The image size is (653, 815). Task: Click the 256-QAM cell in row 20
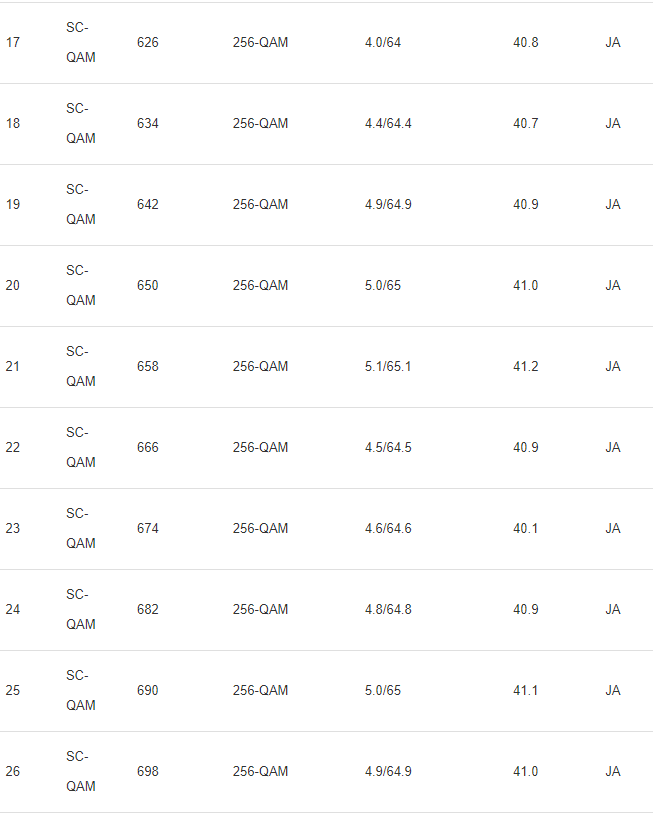(260, 286)
